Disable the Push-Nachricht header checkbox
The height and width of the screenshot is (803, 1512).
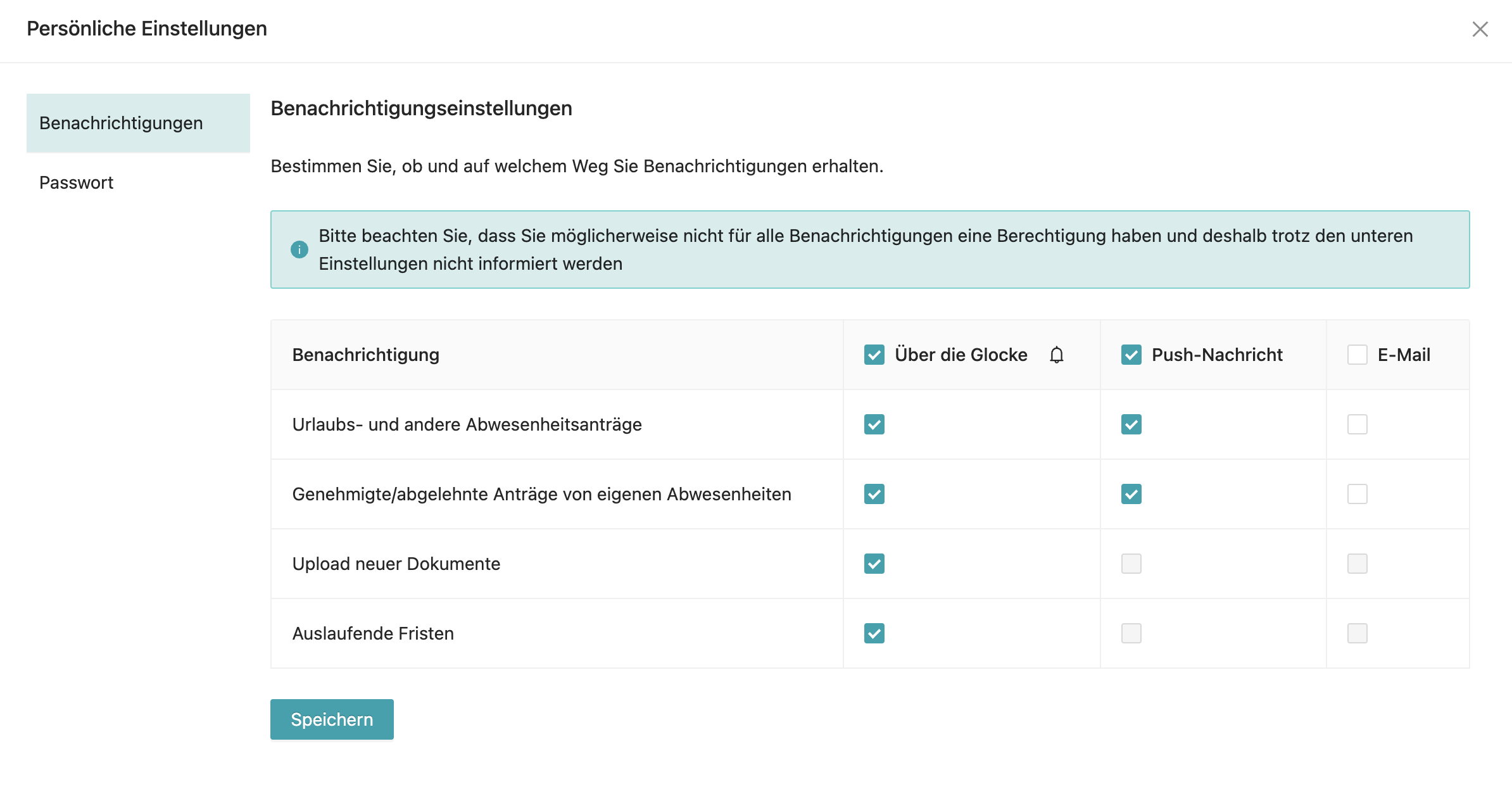[1131, 355]
